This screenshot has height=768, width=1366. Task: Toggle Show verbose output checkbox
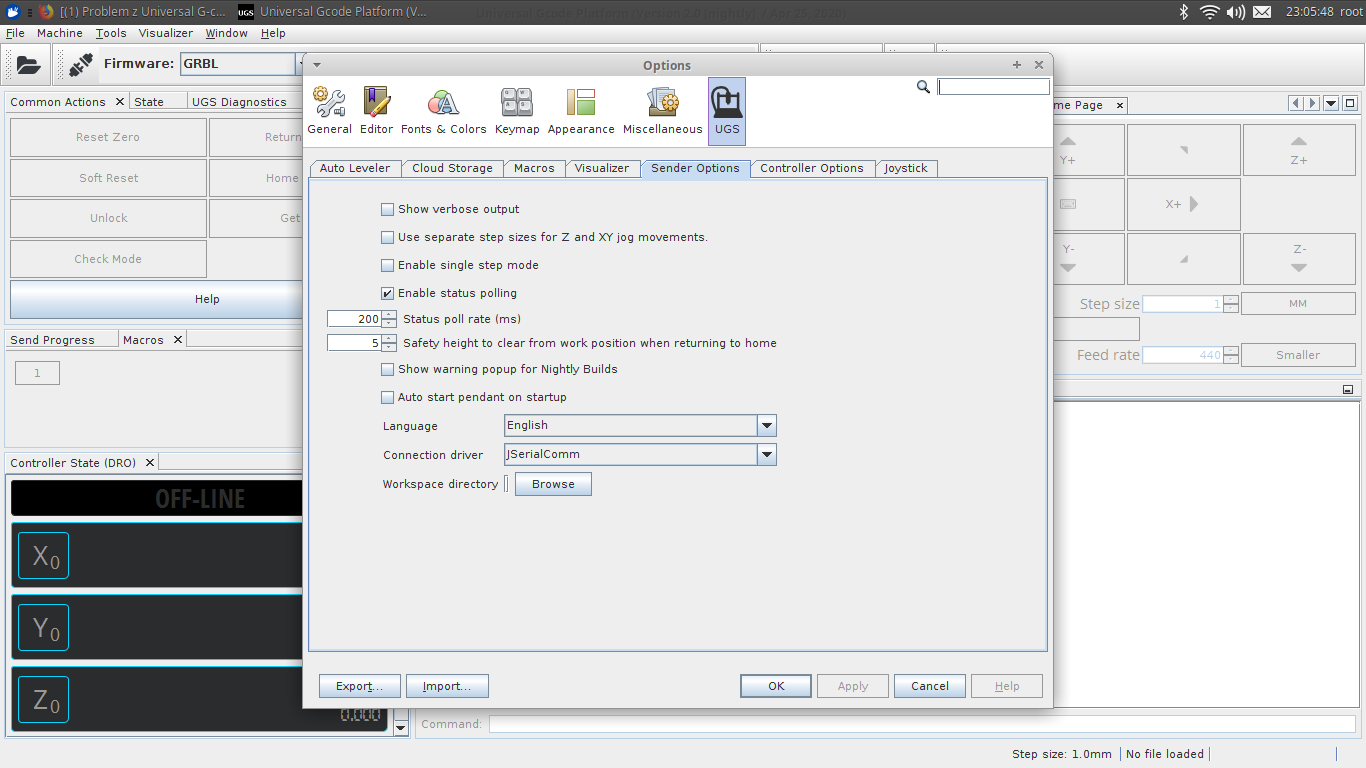click(387, 209)
